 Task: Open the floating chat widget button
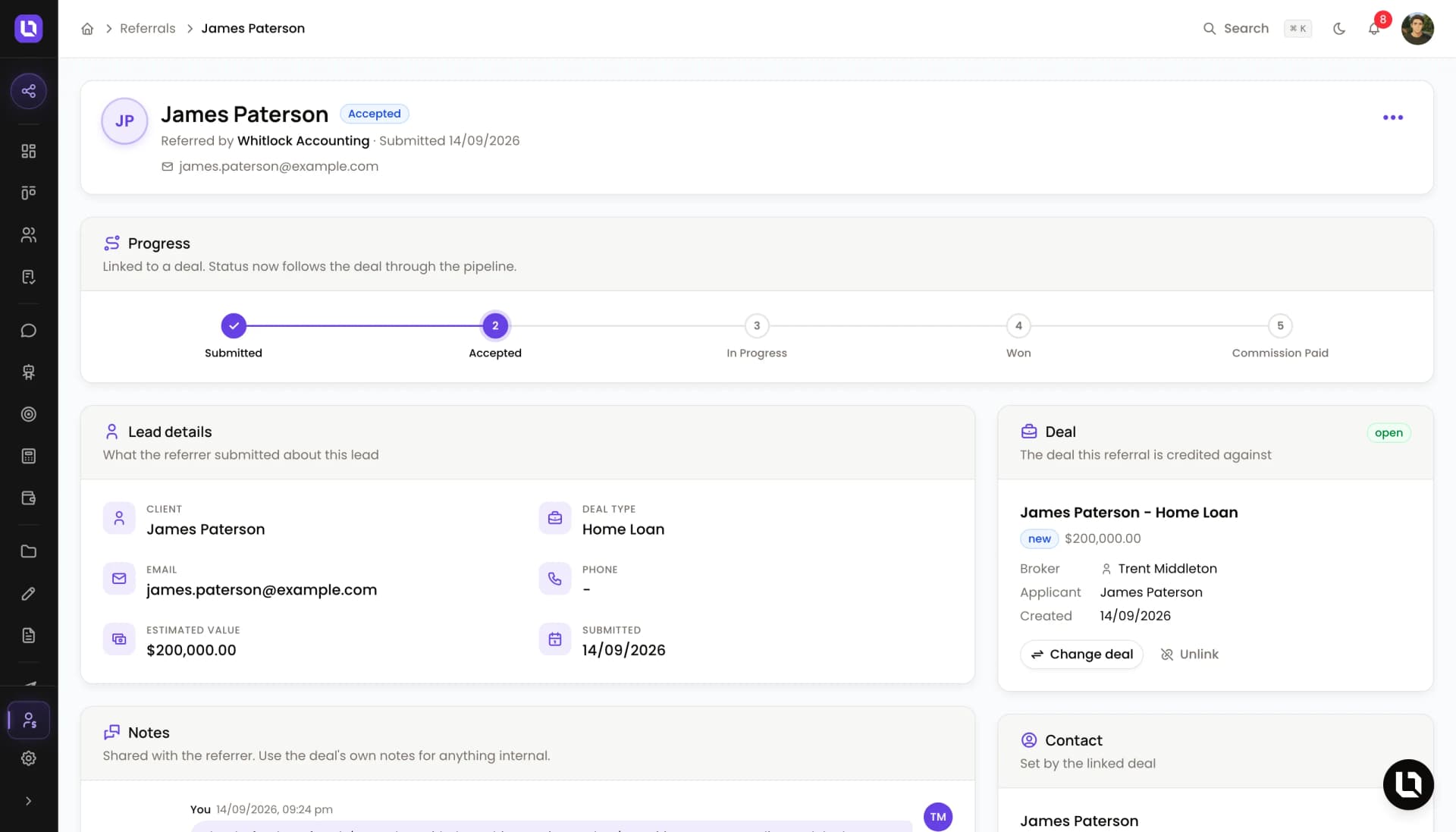coord(1408,784)
